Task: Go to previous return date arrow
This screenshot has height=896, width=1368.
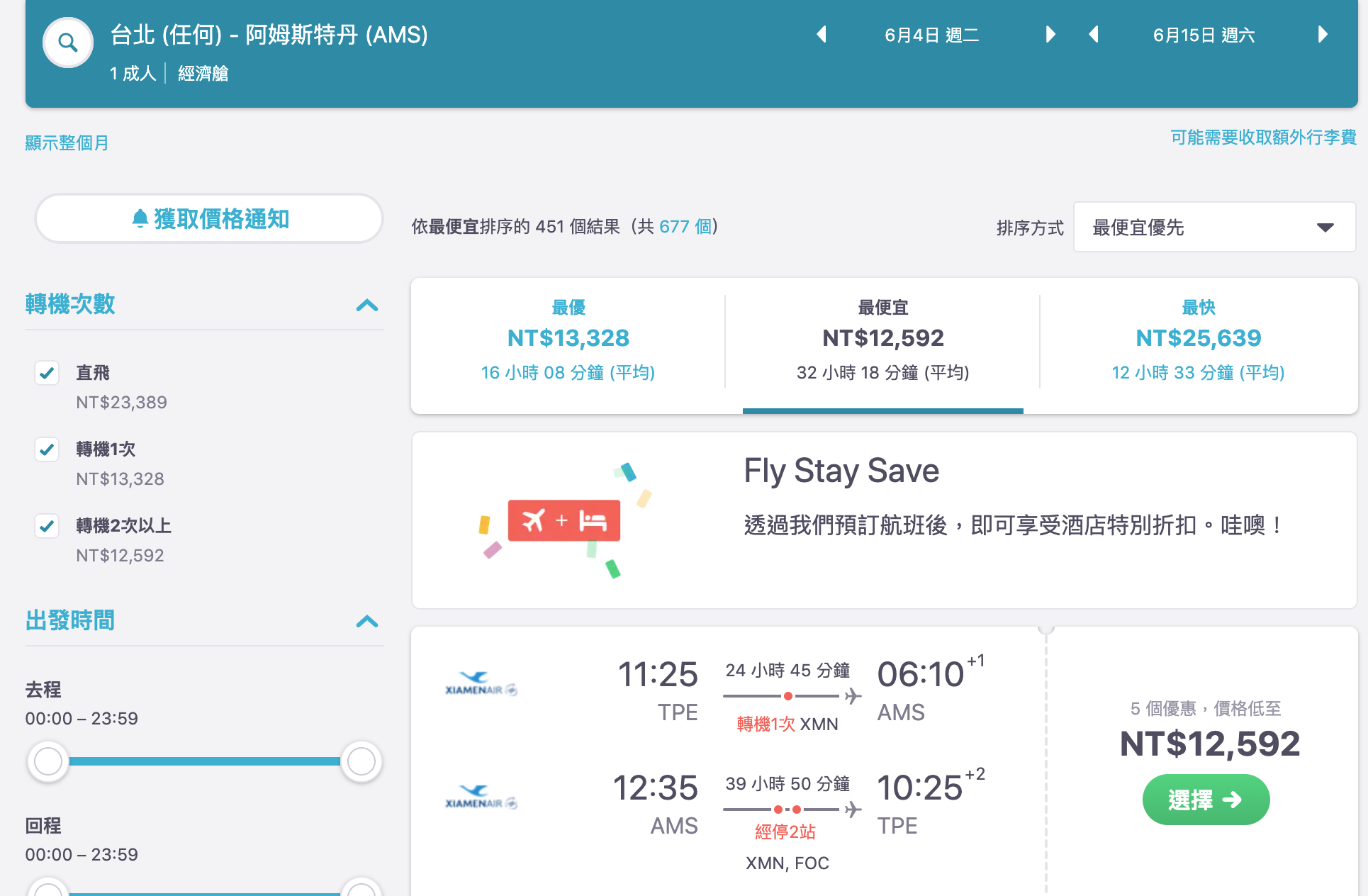Action: tap(1094, 34)
